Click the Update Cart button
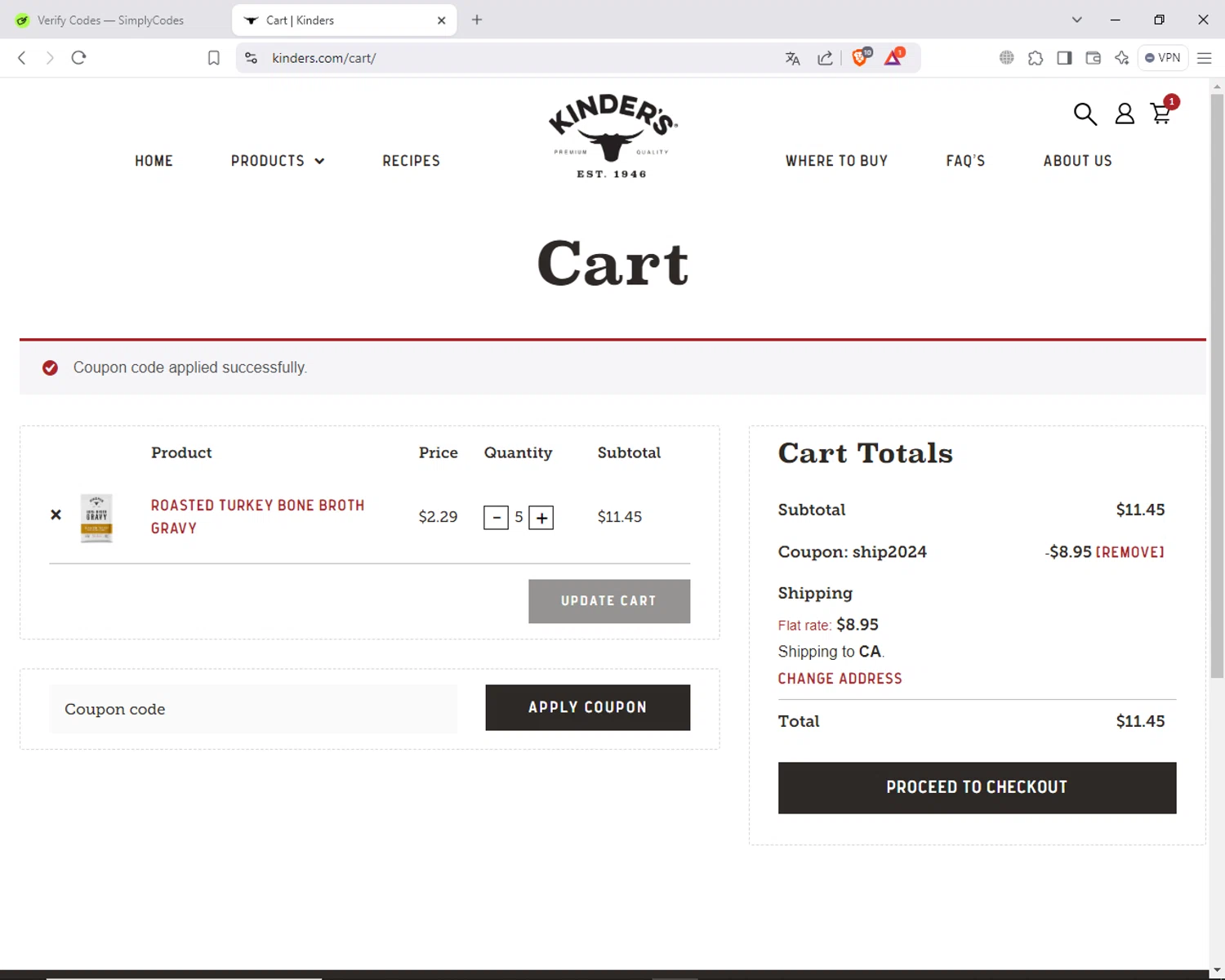 point(609,601)
